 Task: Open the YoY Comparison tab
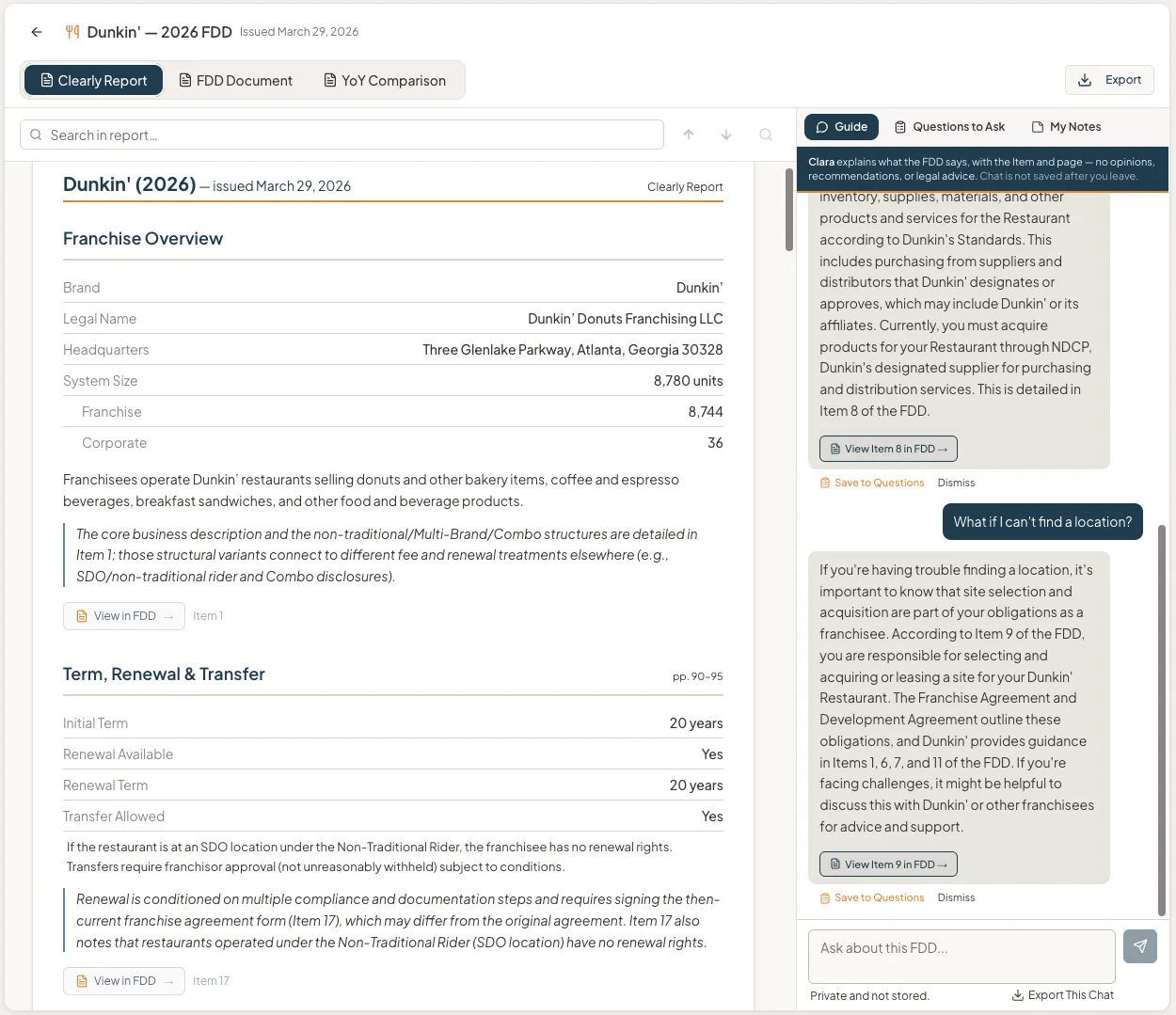point(385,80)
